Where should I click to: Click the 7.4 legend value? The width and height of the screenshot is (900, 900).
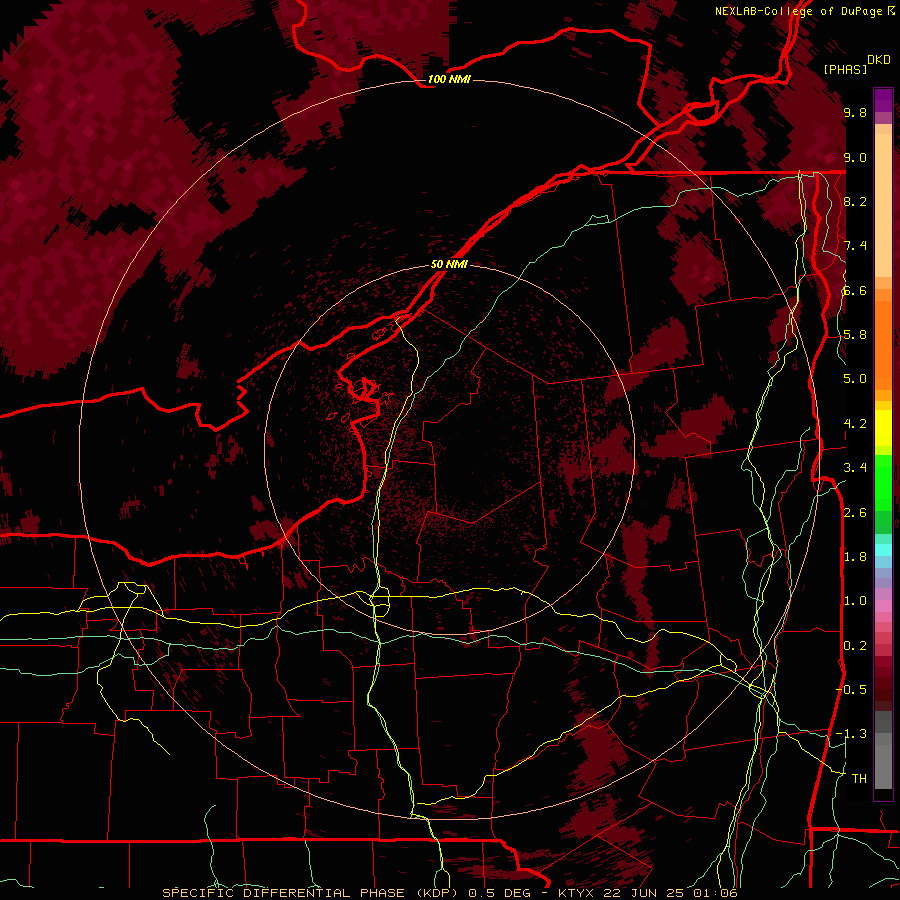[855, 246]
